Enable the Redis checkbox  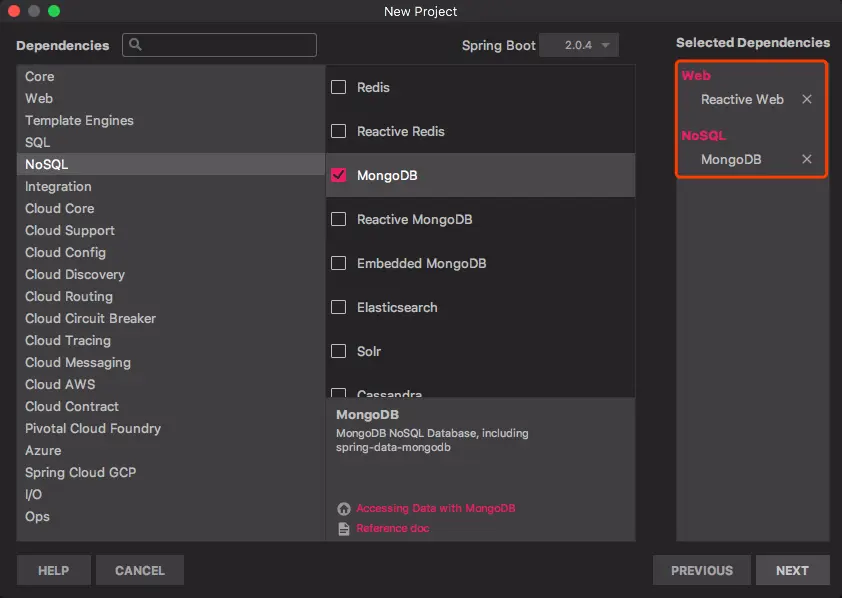click(338, 87)
